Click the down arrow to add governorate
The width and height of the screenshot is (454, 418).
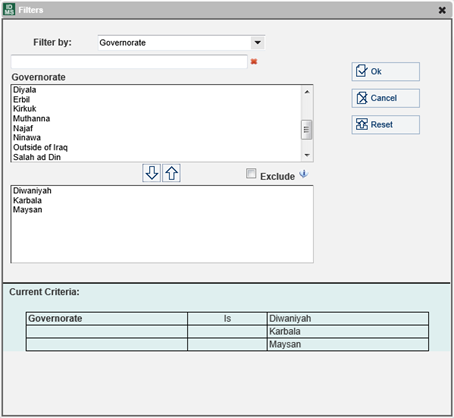coord(152,173)
